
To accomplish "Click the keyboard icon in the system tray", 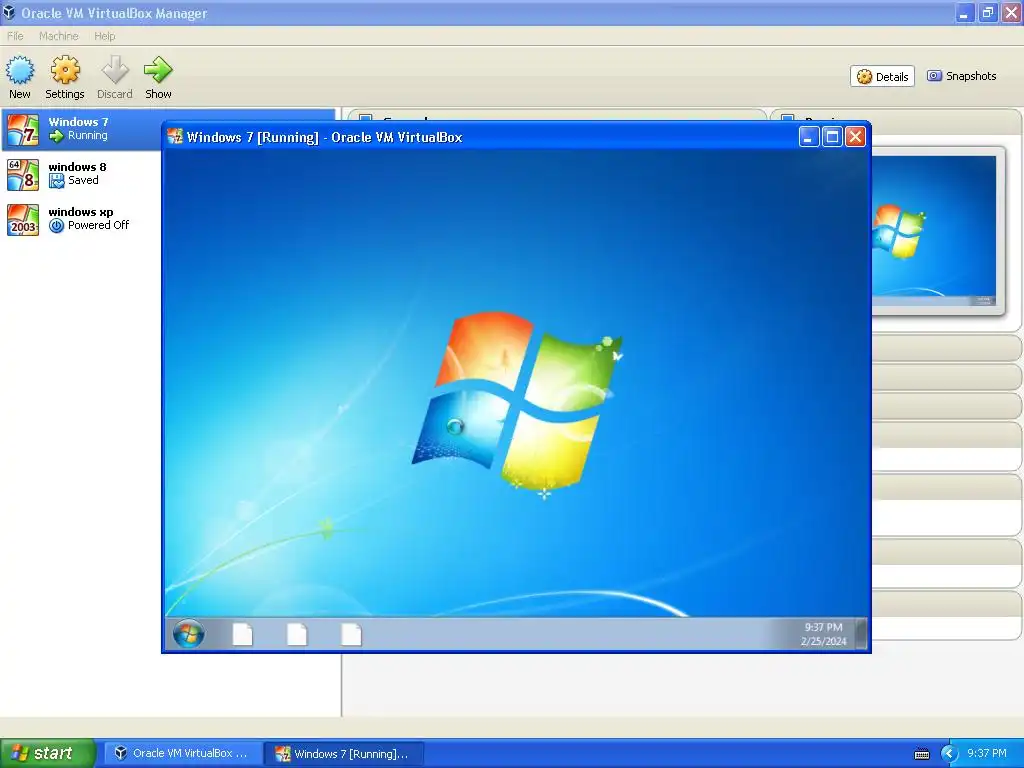I will point(921,754).
